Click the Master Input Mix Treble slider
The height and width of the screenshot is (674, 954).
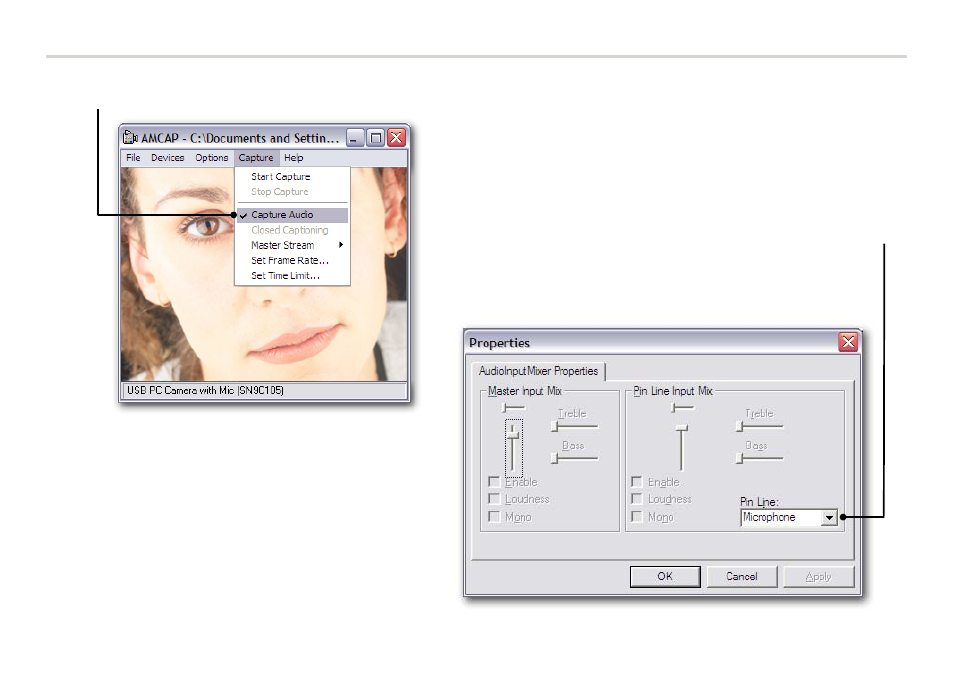pyautogui.click(x=575, y=426)
